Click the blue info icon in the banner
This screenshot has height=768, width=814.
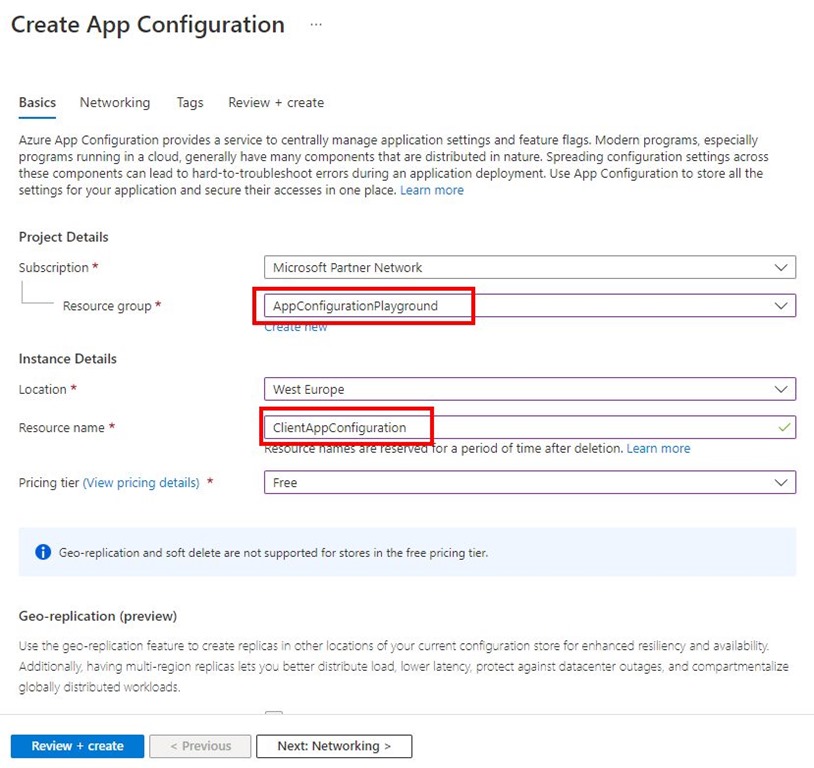coord(43,552)
